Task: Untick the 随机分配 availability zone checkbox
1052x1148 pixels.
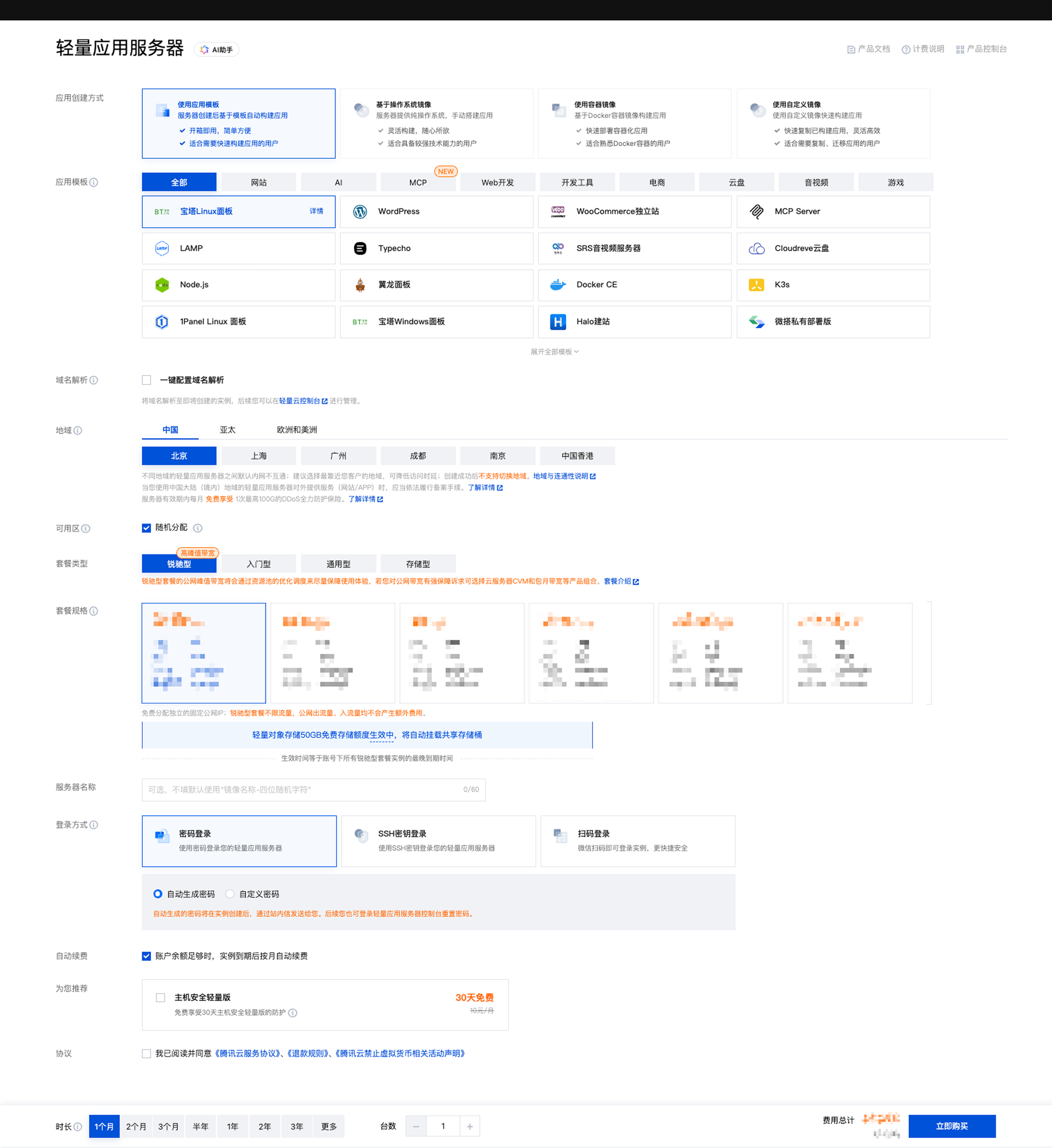Action: [x=146, y=528]
